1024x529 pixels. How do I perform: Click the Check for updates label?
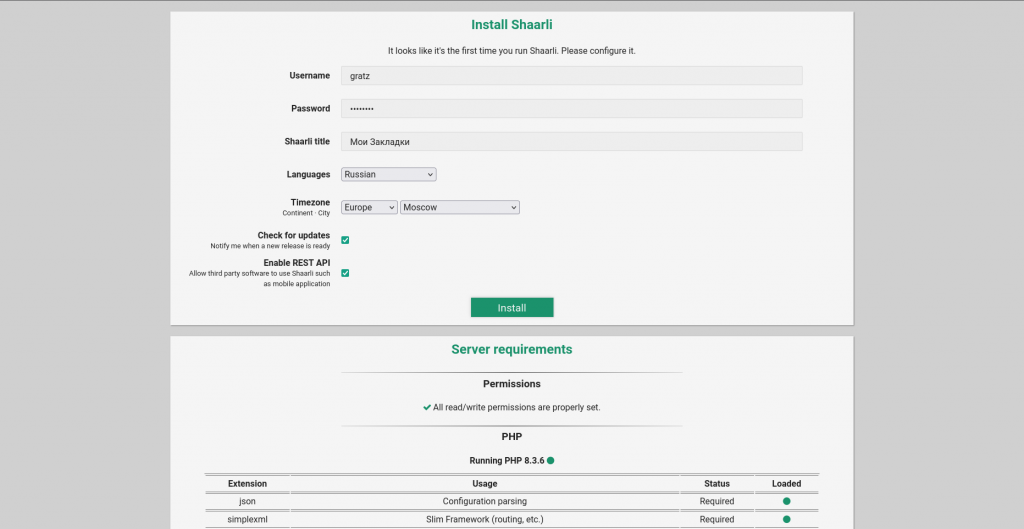293,235
